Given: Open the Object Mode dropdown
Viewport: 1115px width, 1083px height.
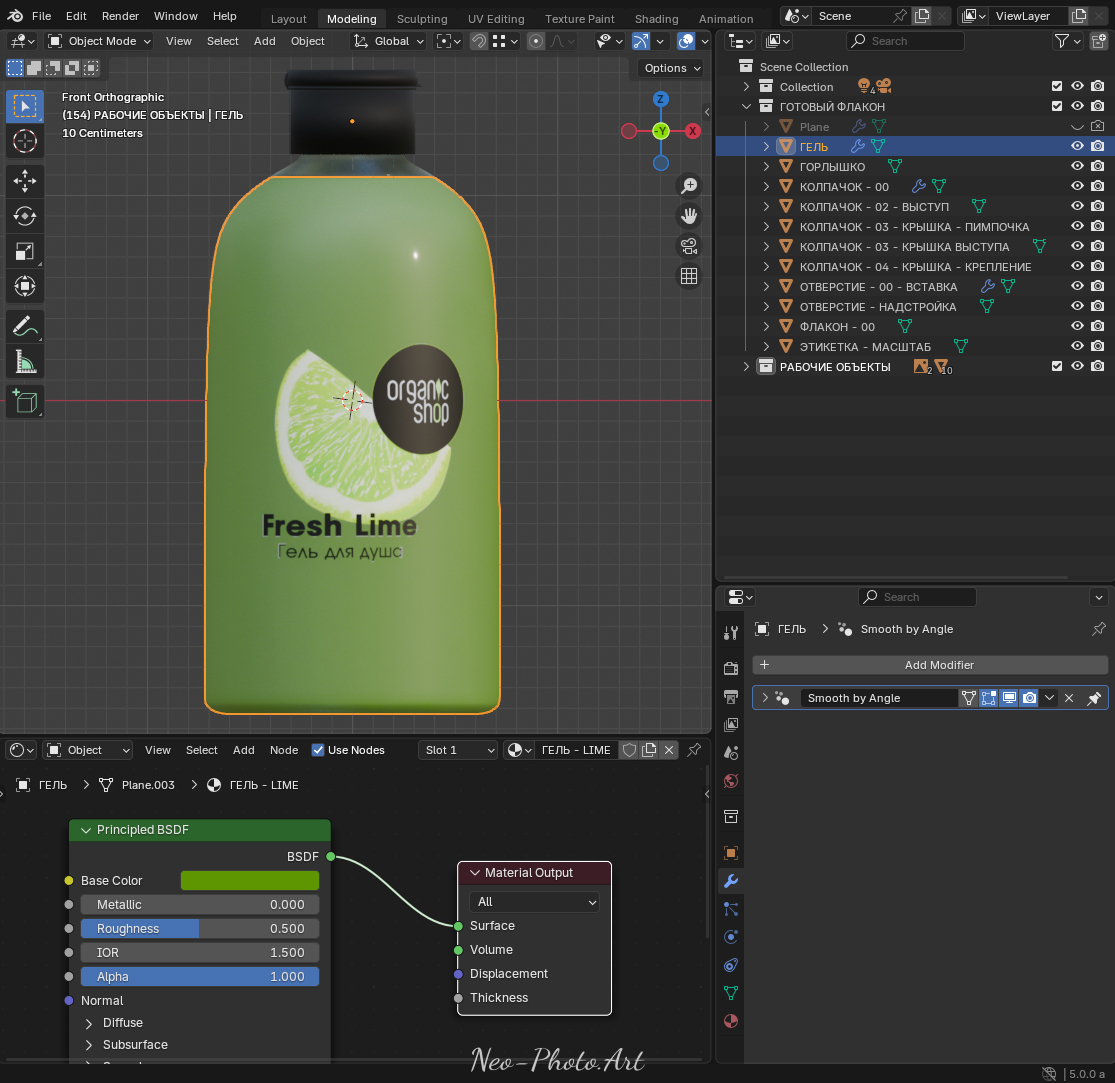Looking at the screenshot, I should tap(100, 41).
